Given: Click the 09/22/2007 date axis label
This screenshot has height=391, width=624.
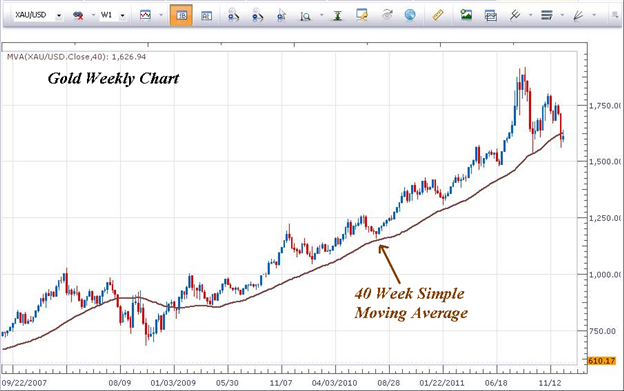Looking at the screenshot, I should (24, 383).
